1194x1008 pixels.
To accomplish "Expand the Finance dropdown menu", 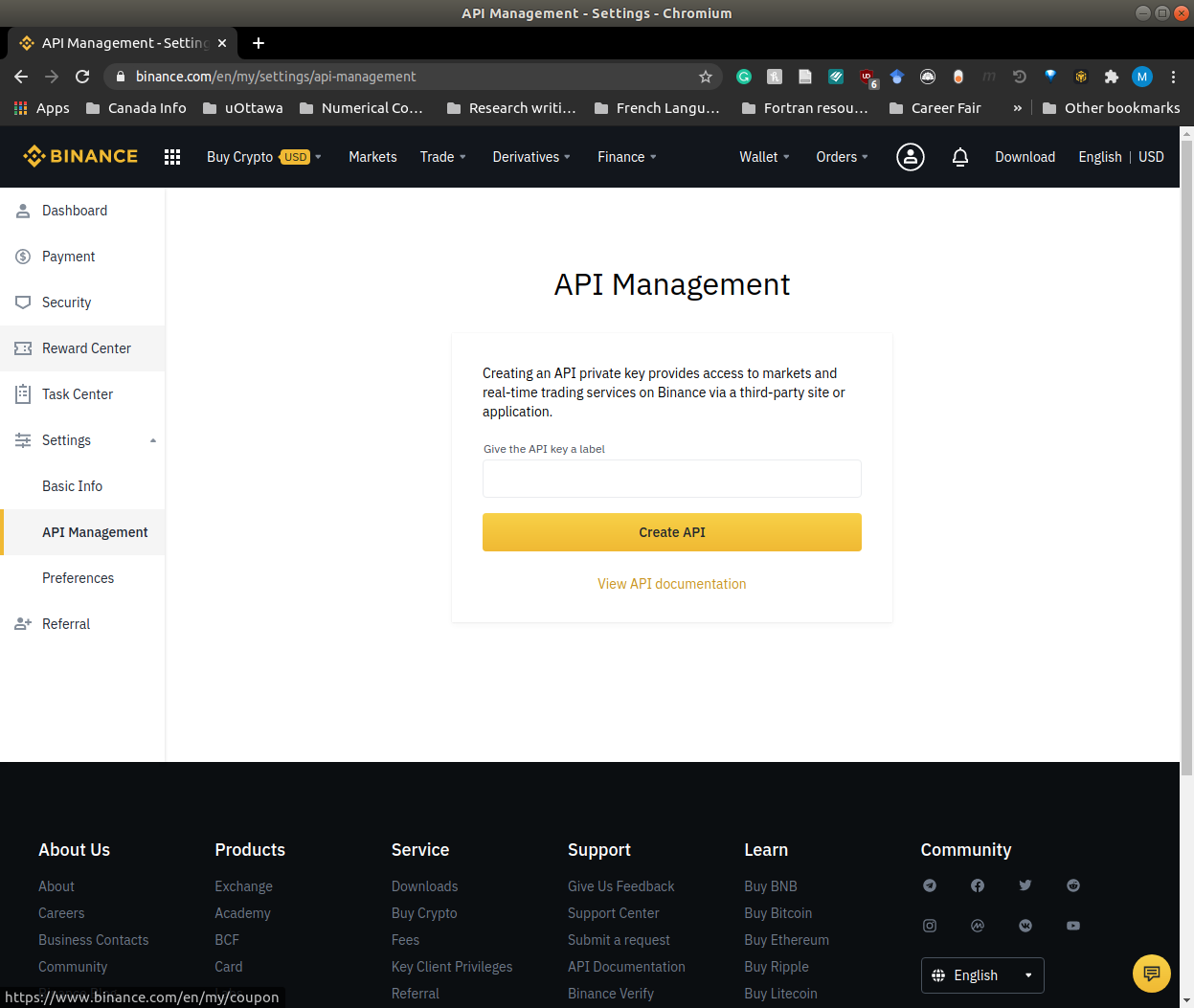I will 627,157.
